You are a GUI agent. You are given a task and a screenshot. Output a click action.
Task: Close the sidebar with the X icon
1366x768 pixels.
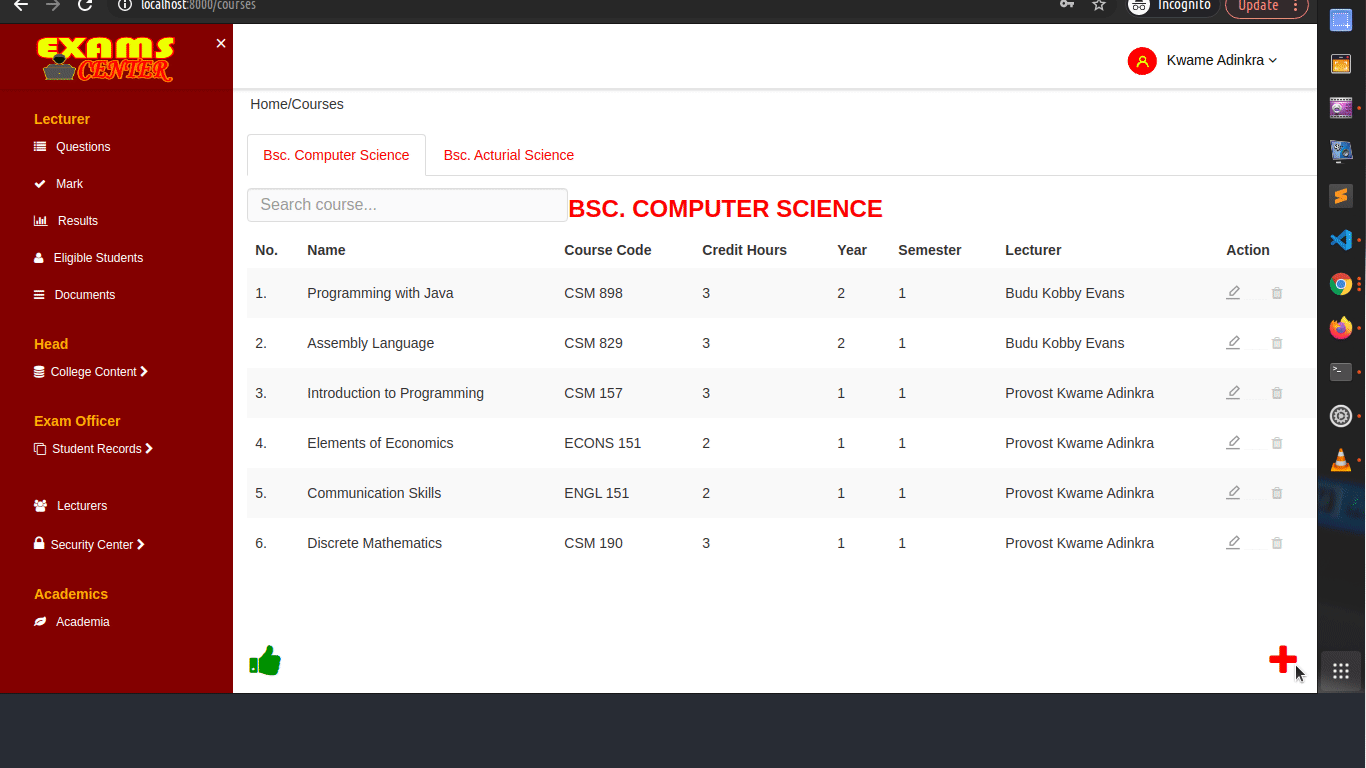(221, 43)
